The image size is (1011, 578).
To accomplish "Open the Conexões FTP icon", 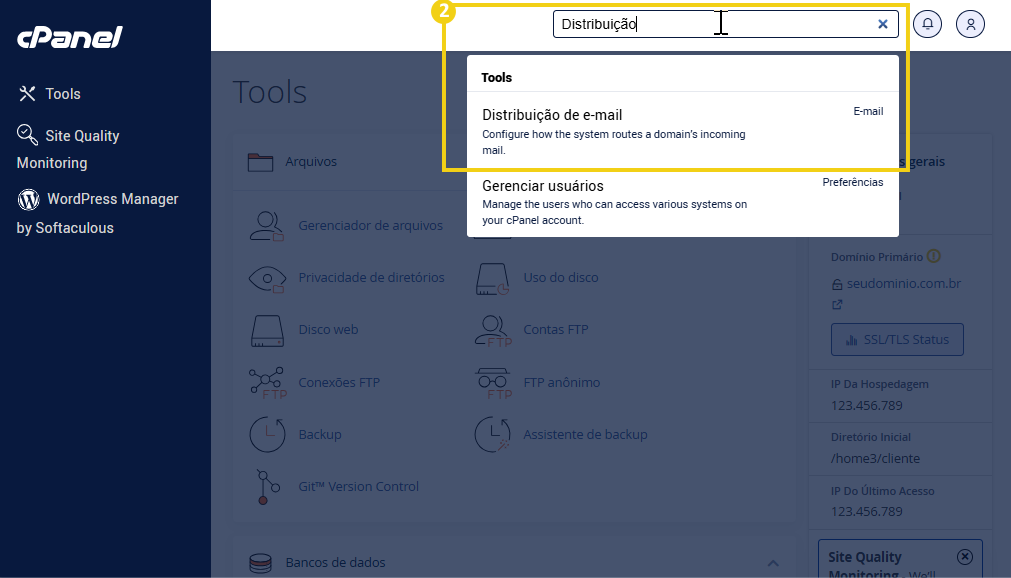I will click(266, 382).
